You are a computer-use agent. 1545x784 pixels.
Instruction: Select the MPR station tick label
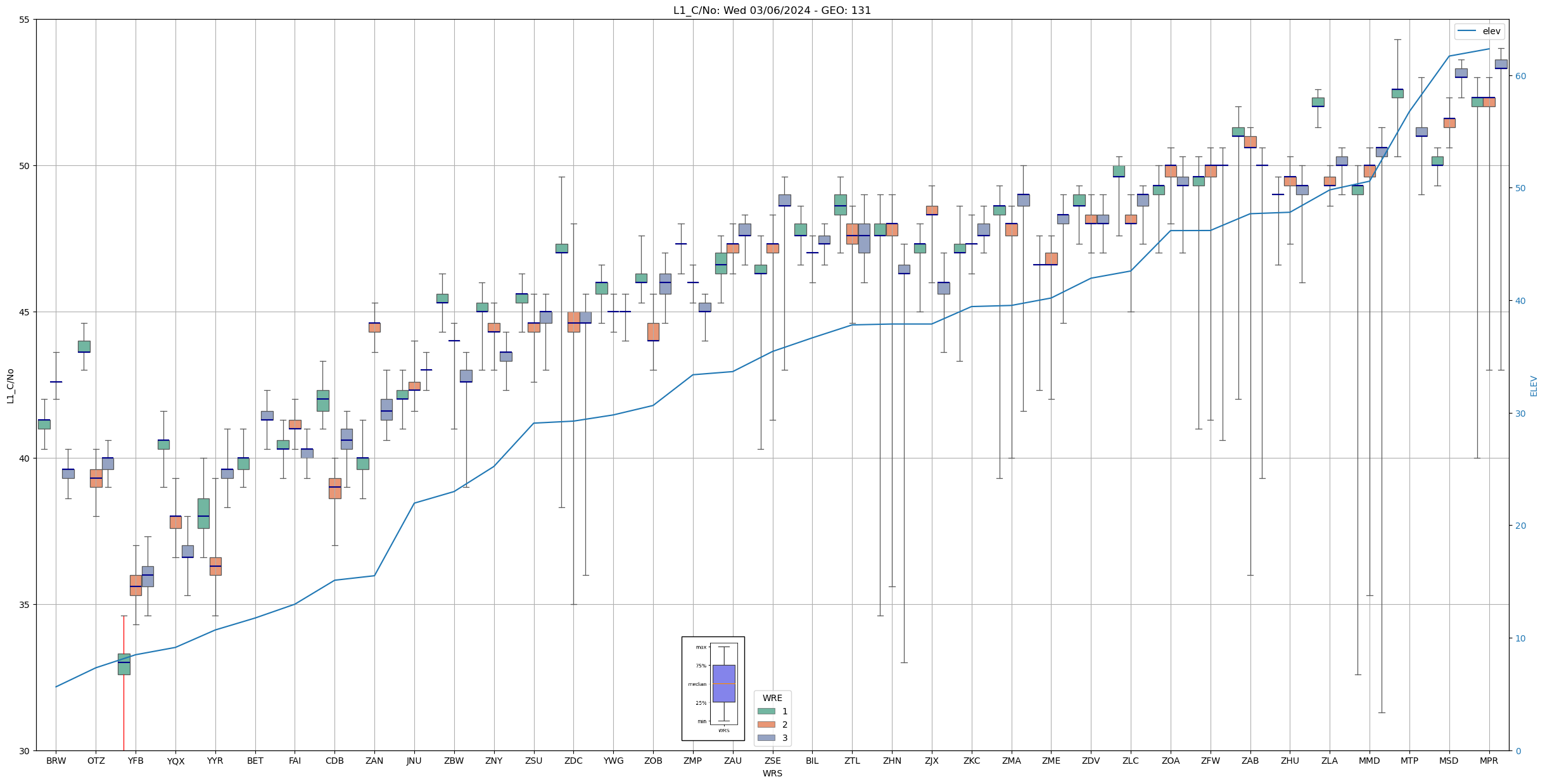coord(1489,761)
